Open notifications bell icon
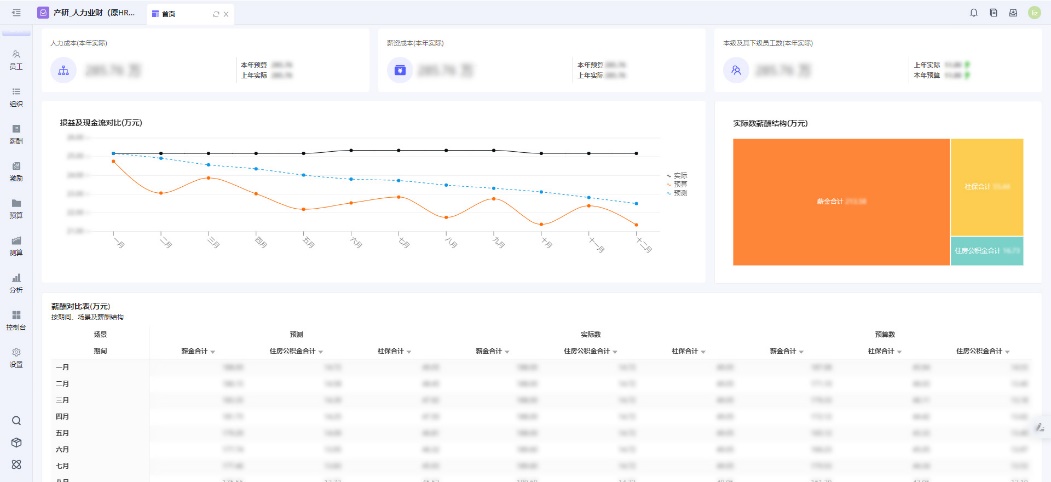Screen dimensions: 1051x482 click(974, 13)
